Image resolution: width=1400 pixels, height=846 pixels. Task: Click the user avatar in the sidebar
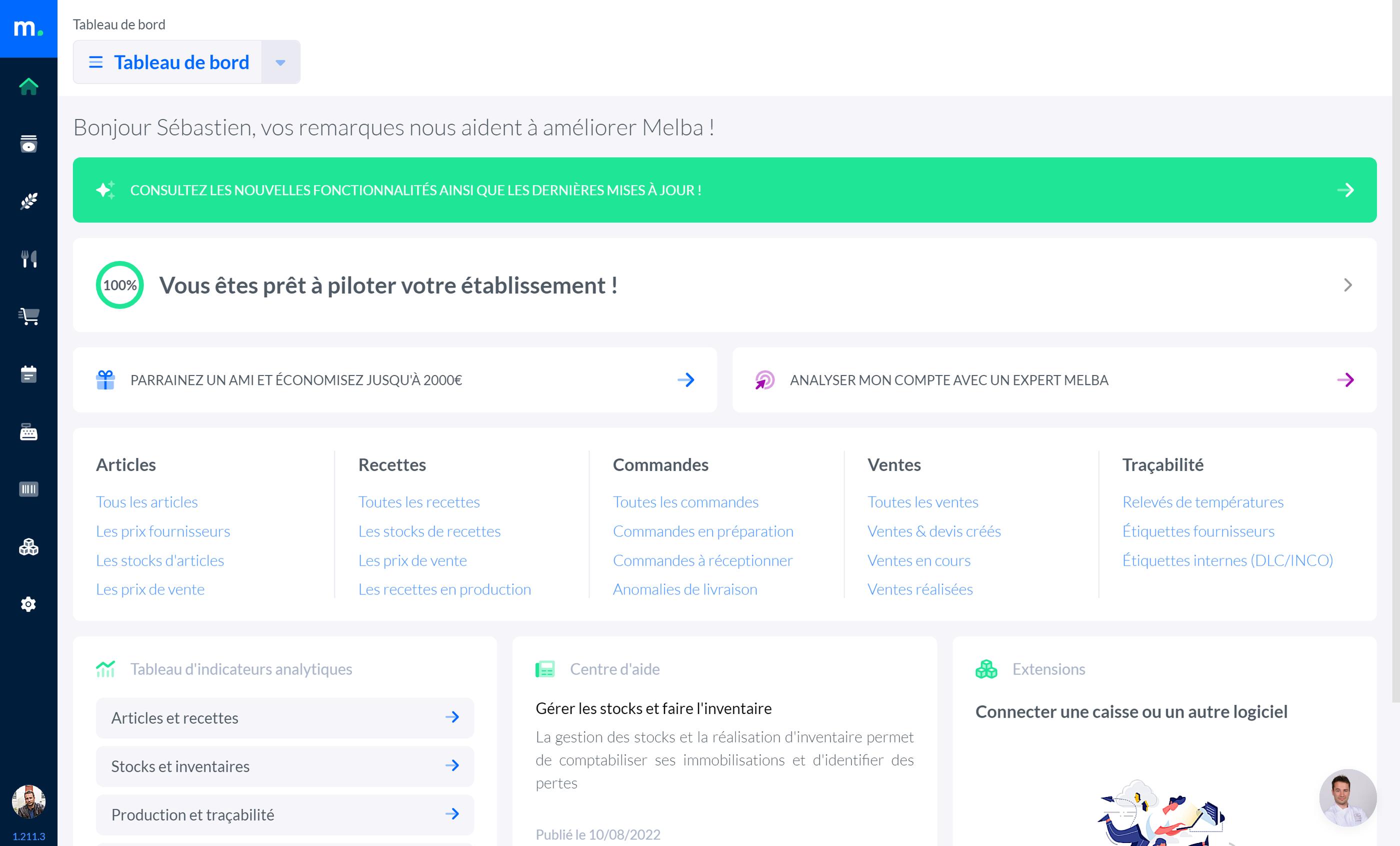[28, 801]
